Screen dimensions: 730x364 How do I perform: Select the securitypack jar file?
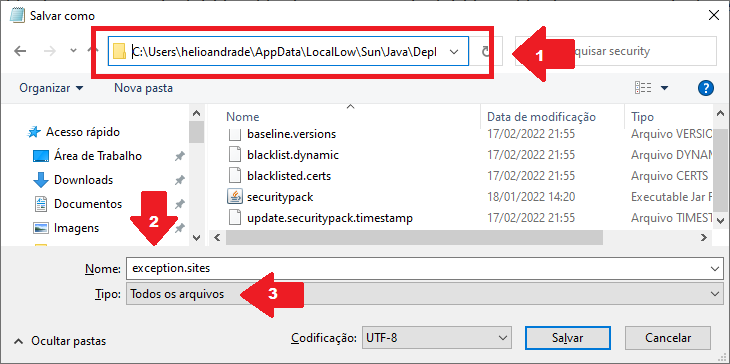click(x=280, y=197)
